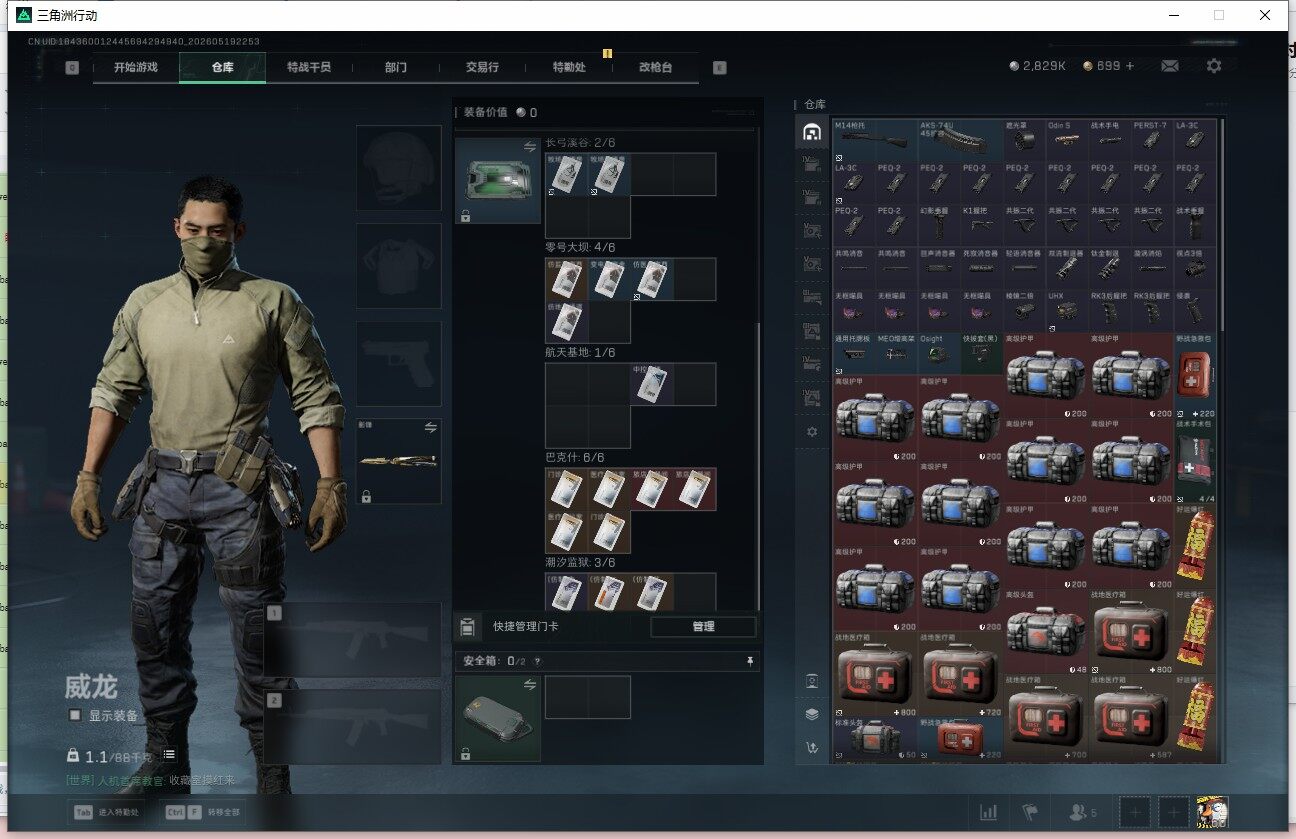Viewport: 1296px width, 839px height.
Task: Open the settings gear in the top bar
Action: (1214, 66)
